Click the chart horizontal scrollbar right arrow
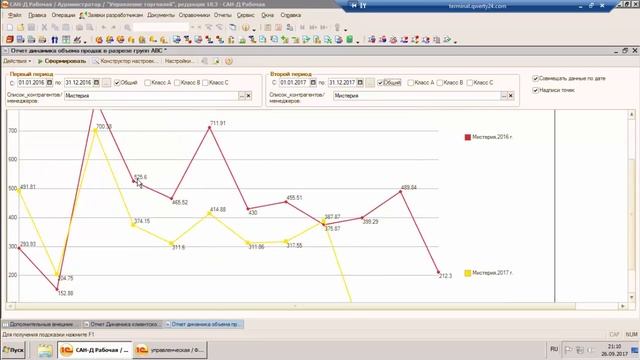The width and height of the screenshot is (640, 360). (x=622, y=306)
